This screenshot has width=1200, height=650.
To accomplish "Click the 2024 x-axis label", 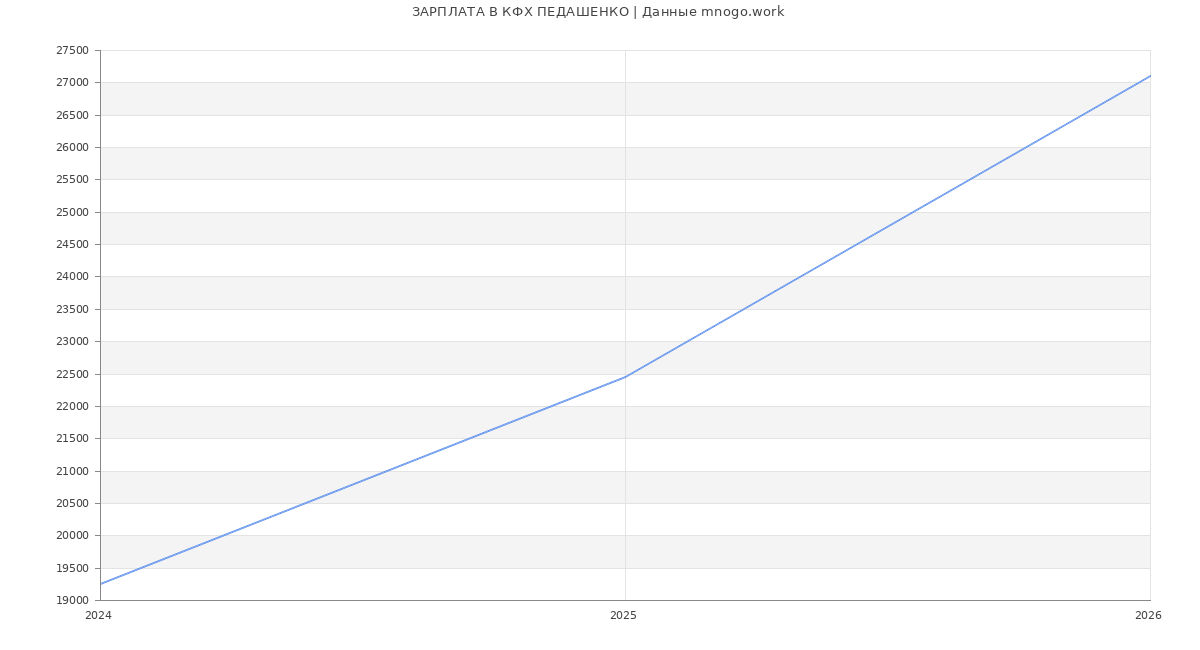I will 98,616.
